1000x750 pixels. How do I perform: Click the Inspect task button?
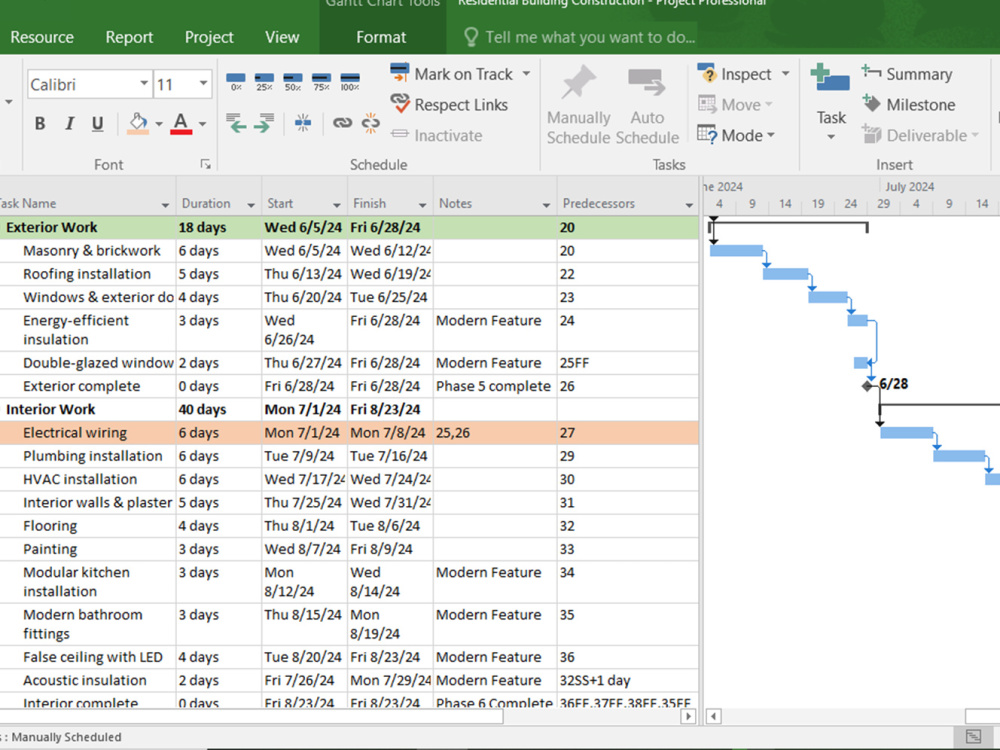click(735, 74)
